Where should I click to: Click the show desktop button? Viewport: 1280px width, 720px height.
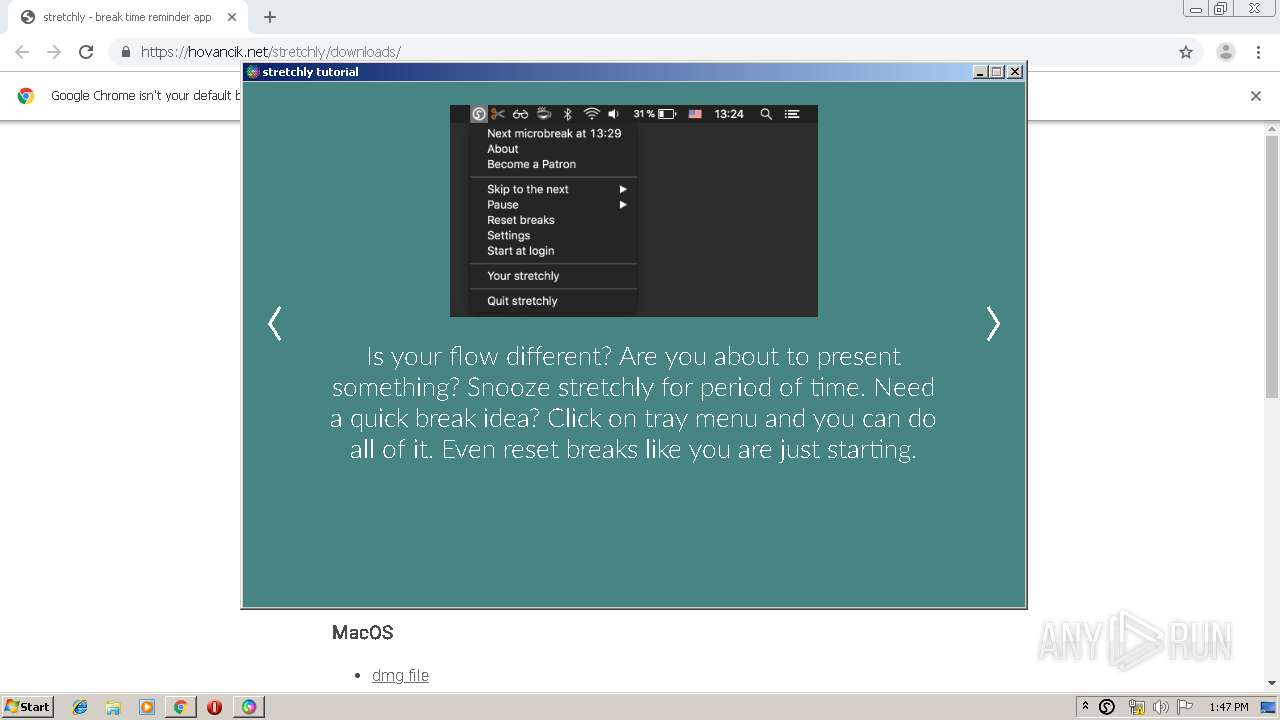coord(1268,707)
